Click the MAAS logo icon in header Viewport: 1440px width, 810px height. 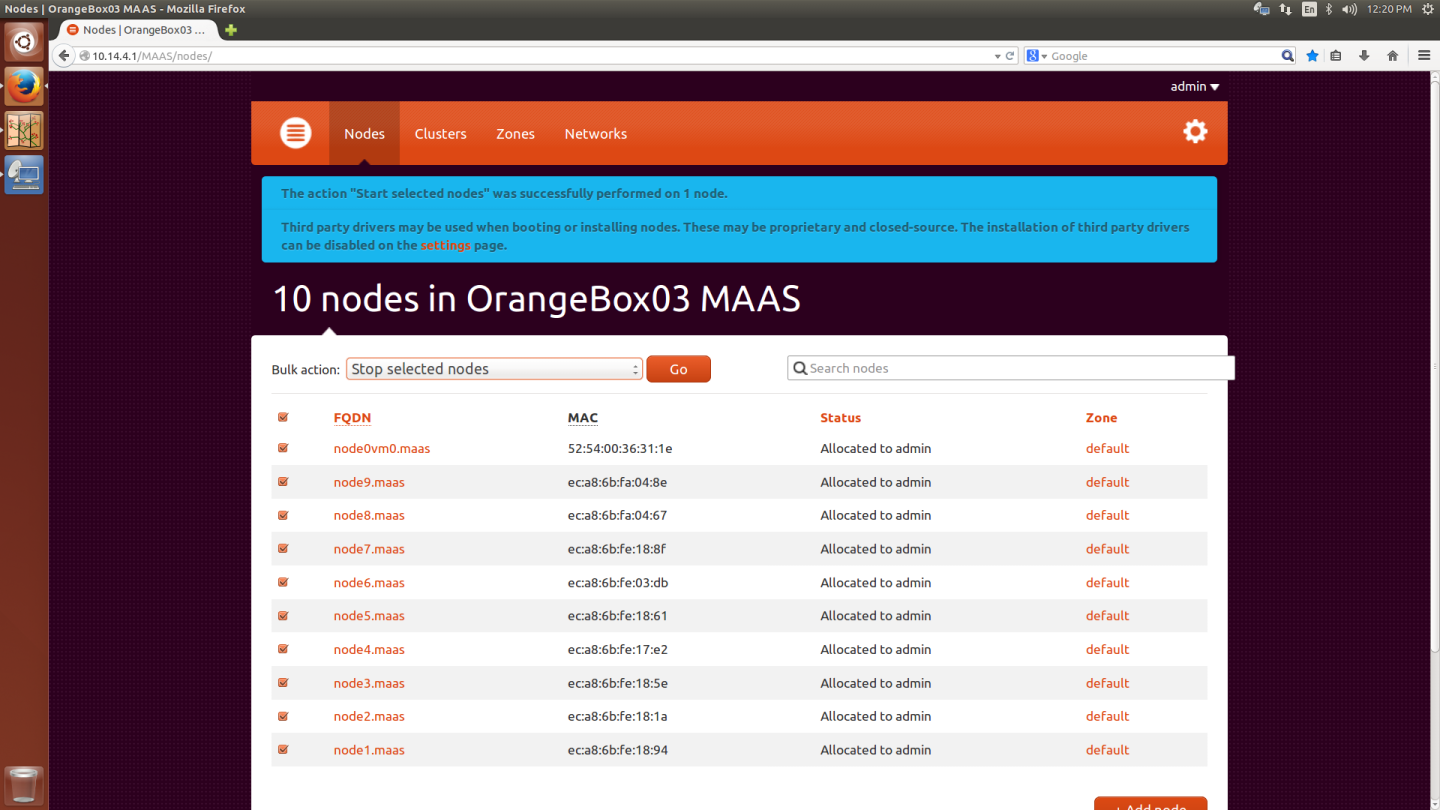[x=295, y=133]
